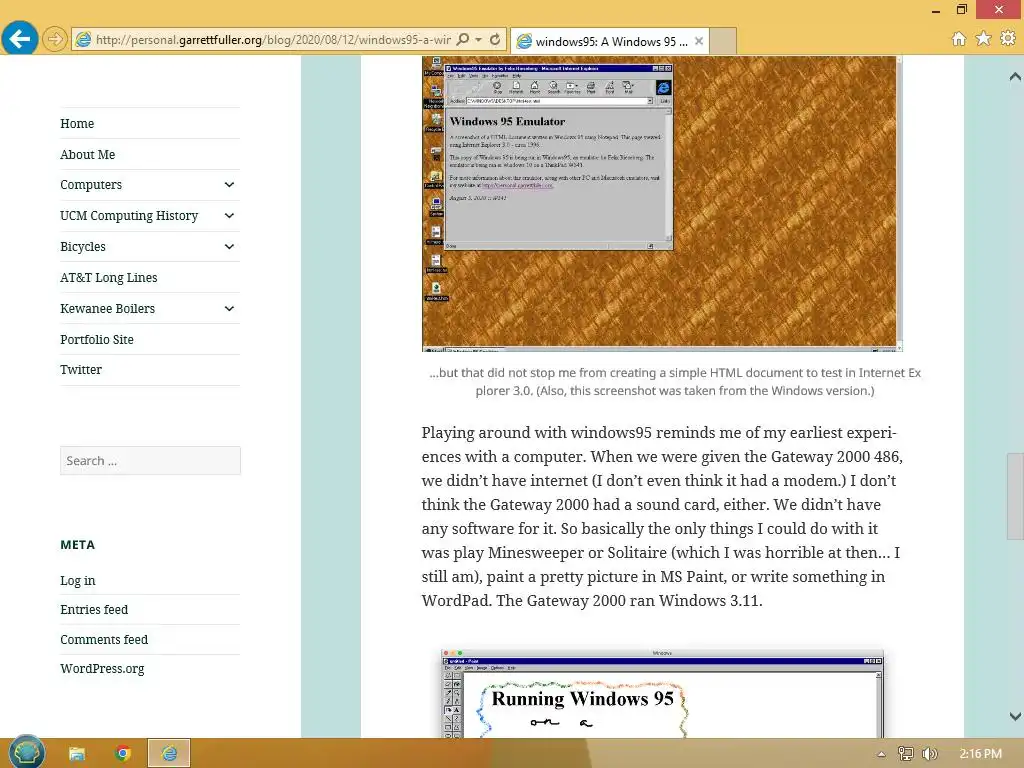Image resolution: width=1024 pixels, height=768 pixels.
Task: Open the WordPress.org link
Action: pos(102,669)
